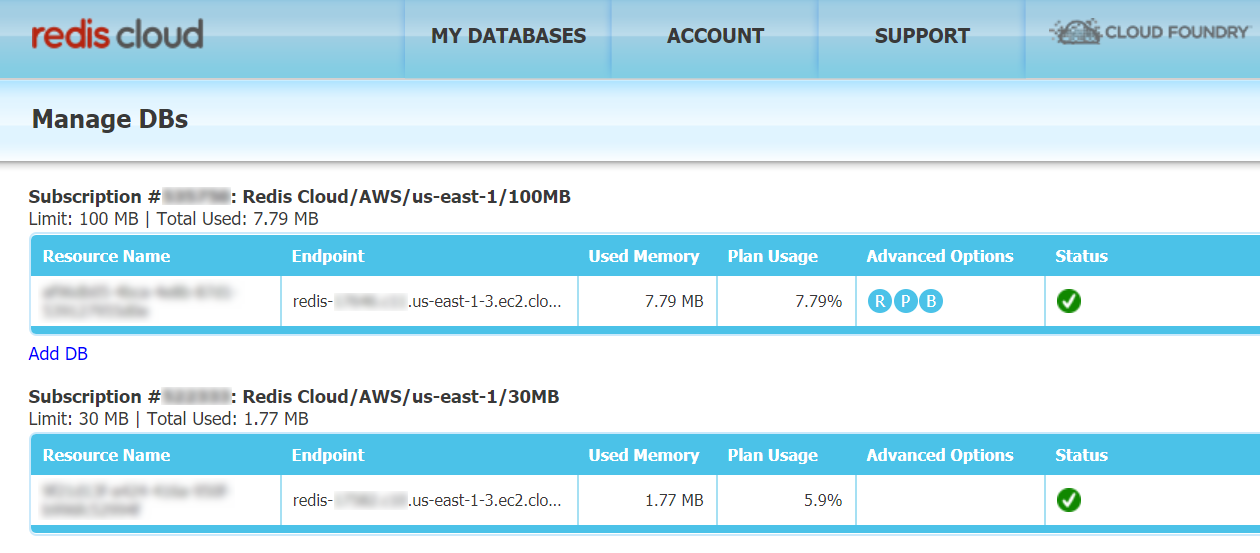Click the green status check for 100MB database
This screenshot has width=1260, height=553.
(1069, 300)
